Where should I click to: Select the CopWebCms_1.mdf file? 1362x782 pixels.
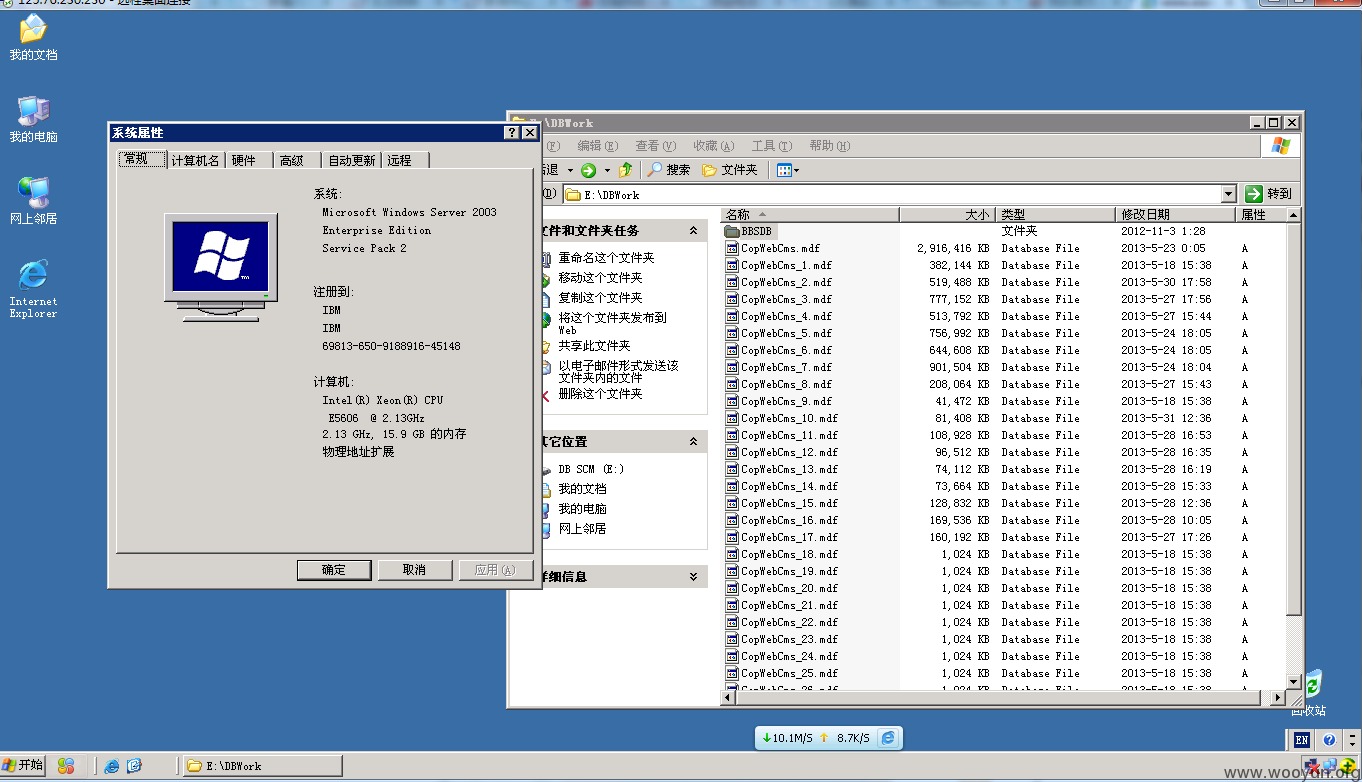[786, 265]
